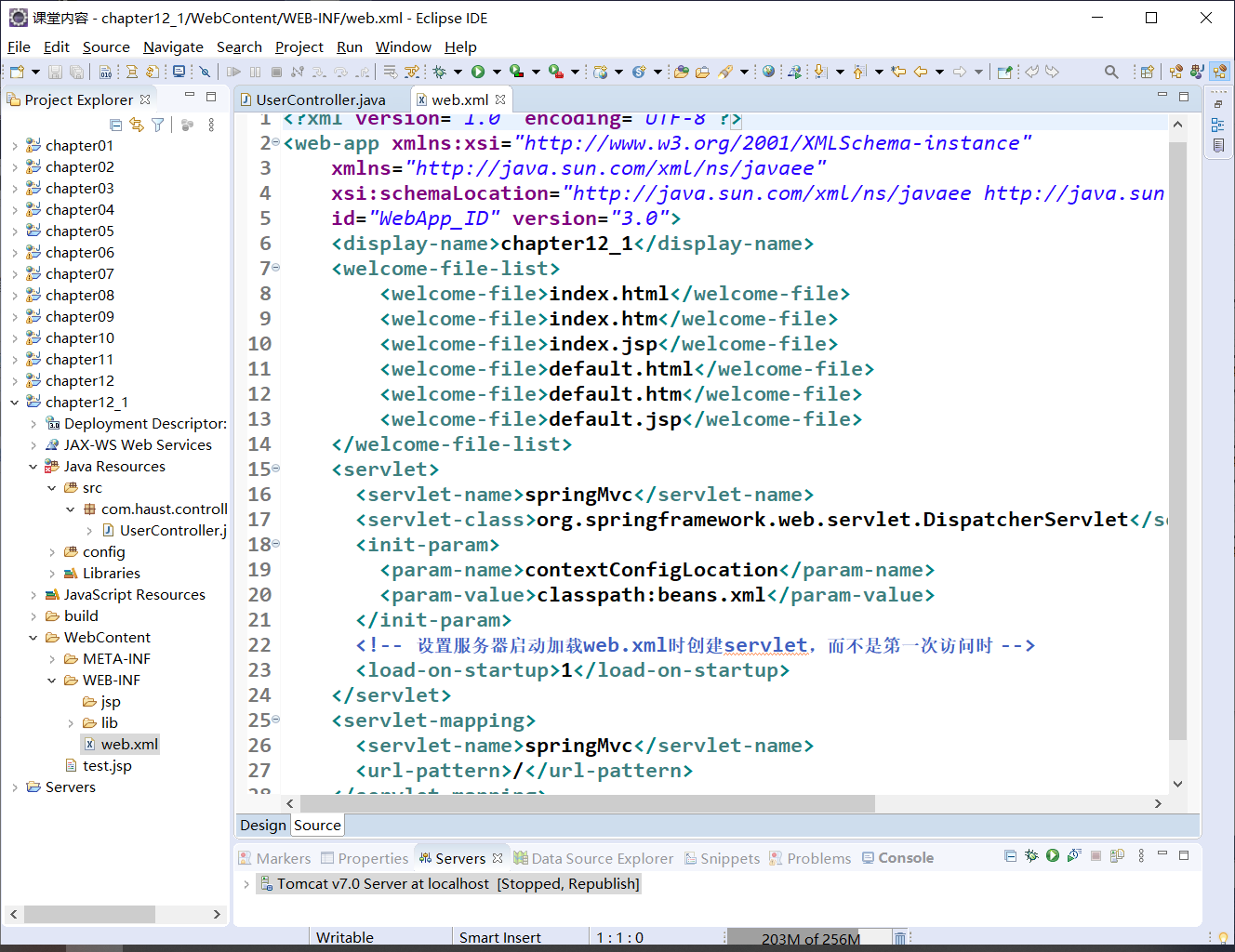Click the Open Type toolbar icon
Image resolution: width=1235 pixels, height=952 pixels.
682,72
